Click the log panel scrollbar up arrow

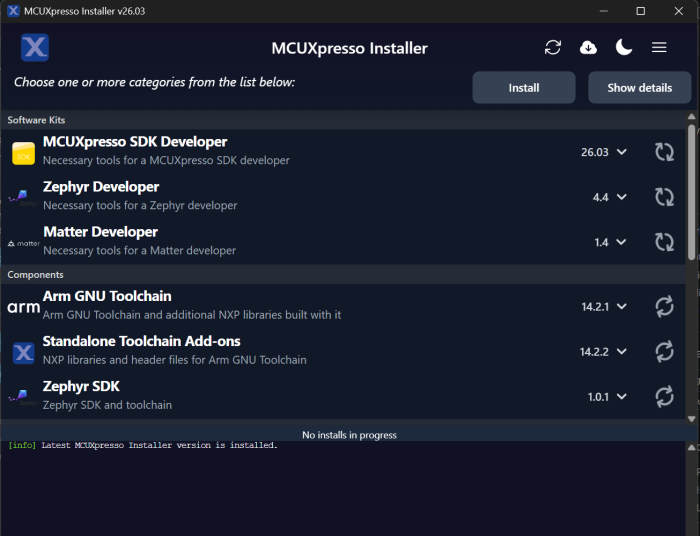[692, 447]
